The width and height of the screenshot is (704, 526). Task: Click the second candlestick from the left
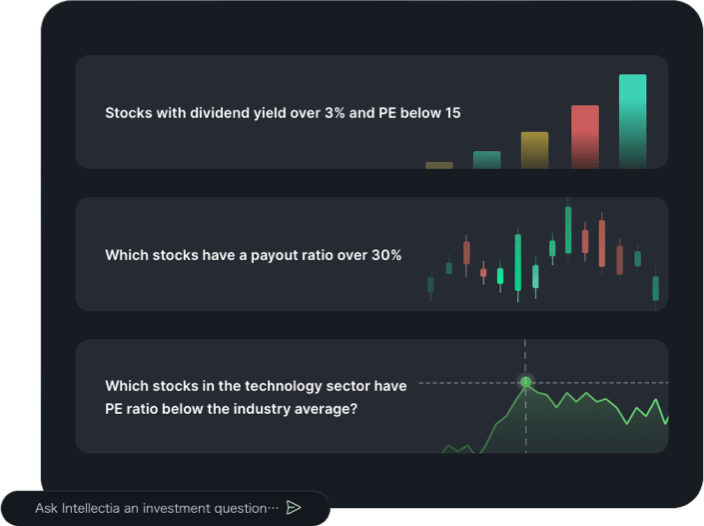(x=449, y=267)
